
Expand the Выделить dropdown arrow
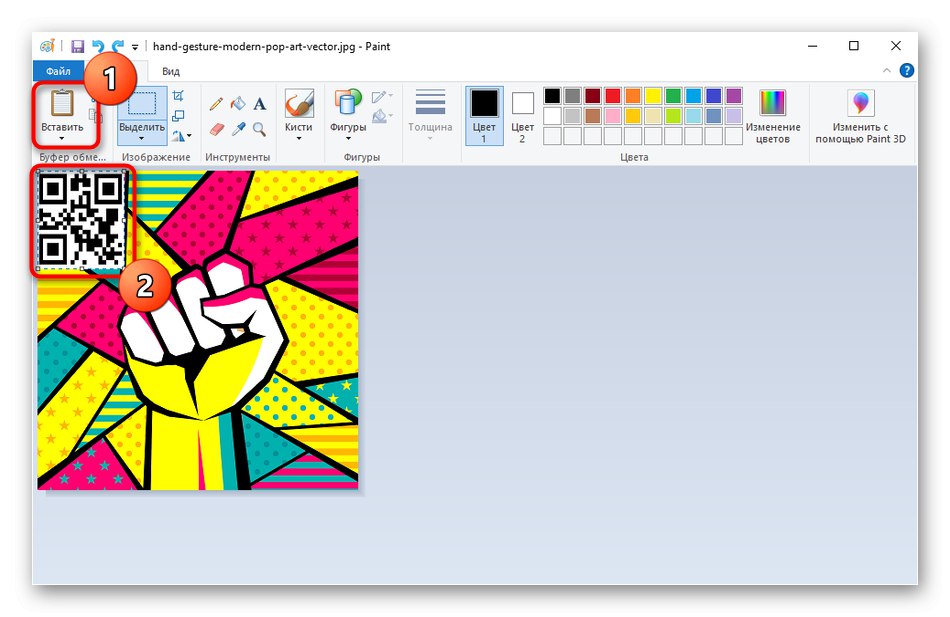[x=142, y=139]
